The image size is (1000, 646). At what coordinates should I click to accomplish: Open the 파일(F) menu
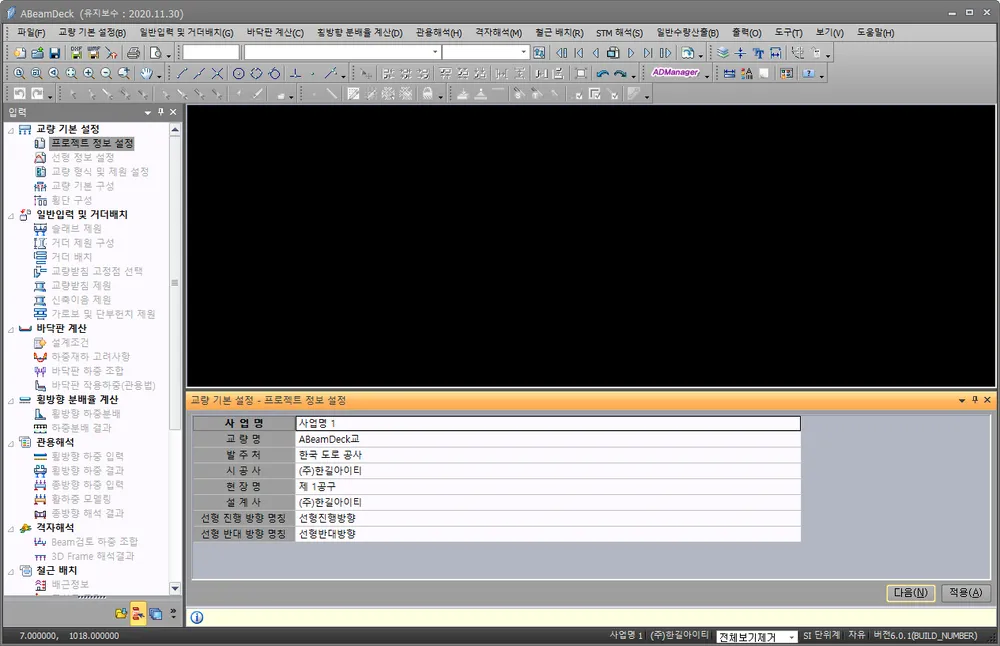pos(31,33)
